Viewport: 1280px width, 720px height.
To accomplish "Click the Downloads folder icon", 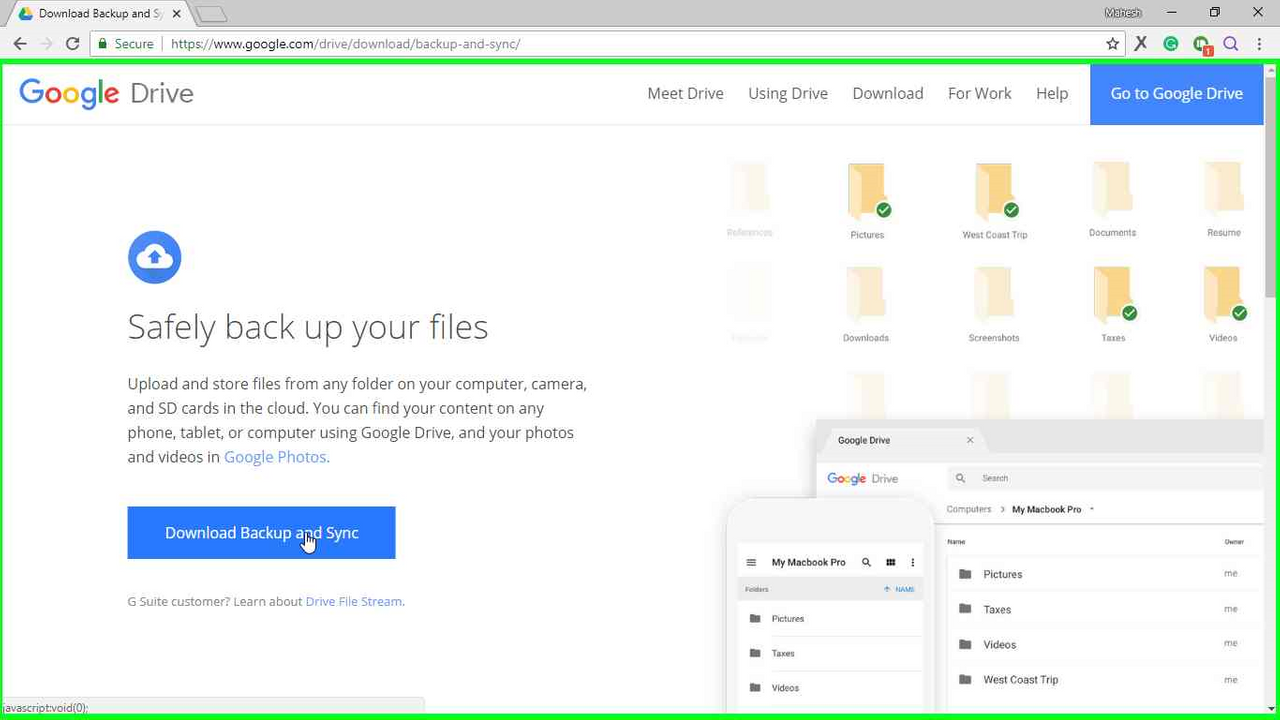I will point(866,295).
